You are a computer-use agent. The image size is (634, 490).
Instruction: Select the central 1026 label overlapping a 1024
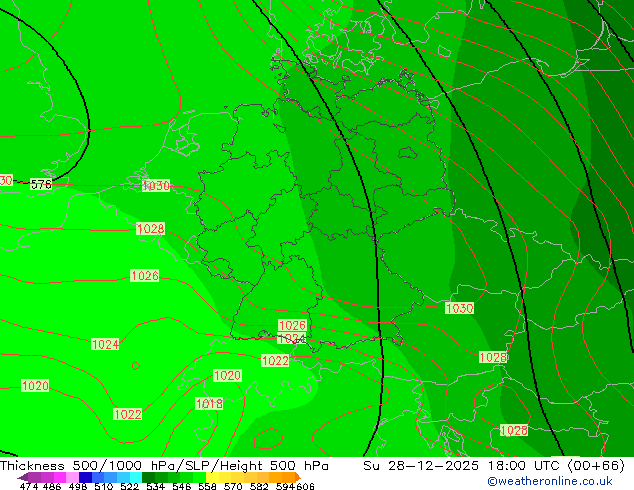(292, 325)
